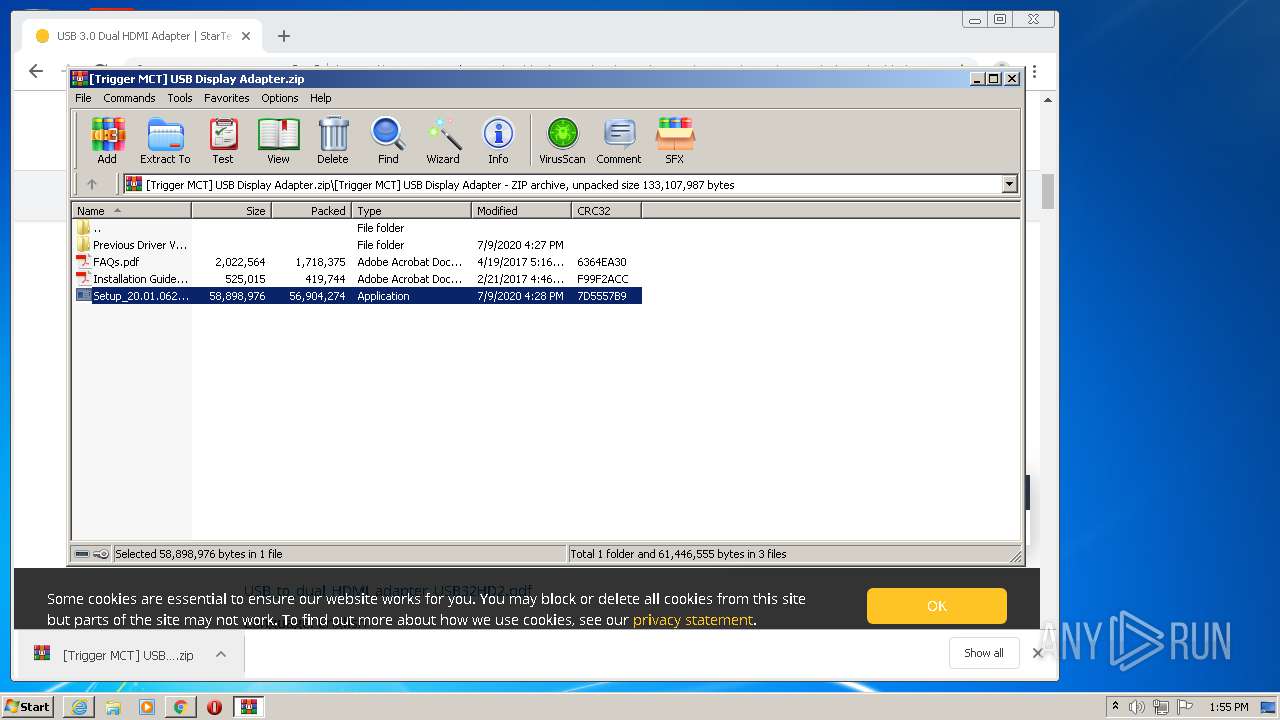1280x720 pixels.
Task: Run VirusScan from the toolbar
Action: pos(562,140)
